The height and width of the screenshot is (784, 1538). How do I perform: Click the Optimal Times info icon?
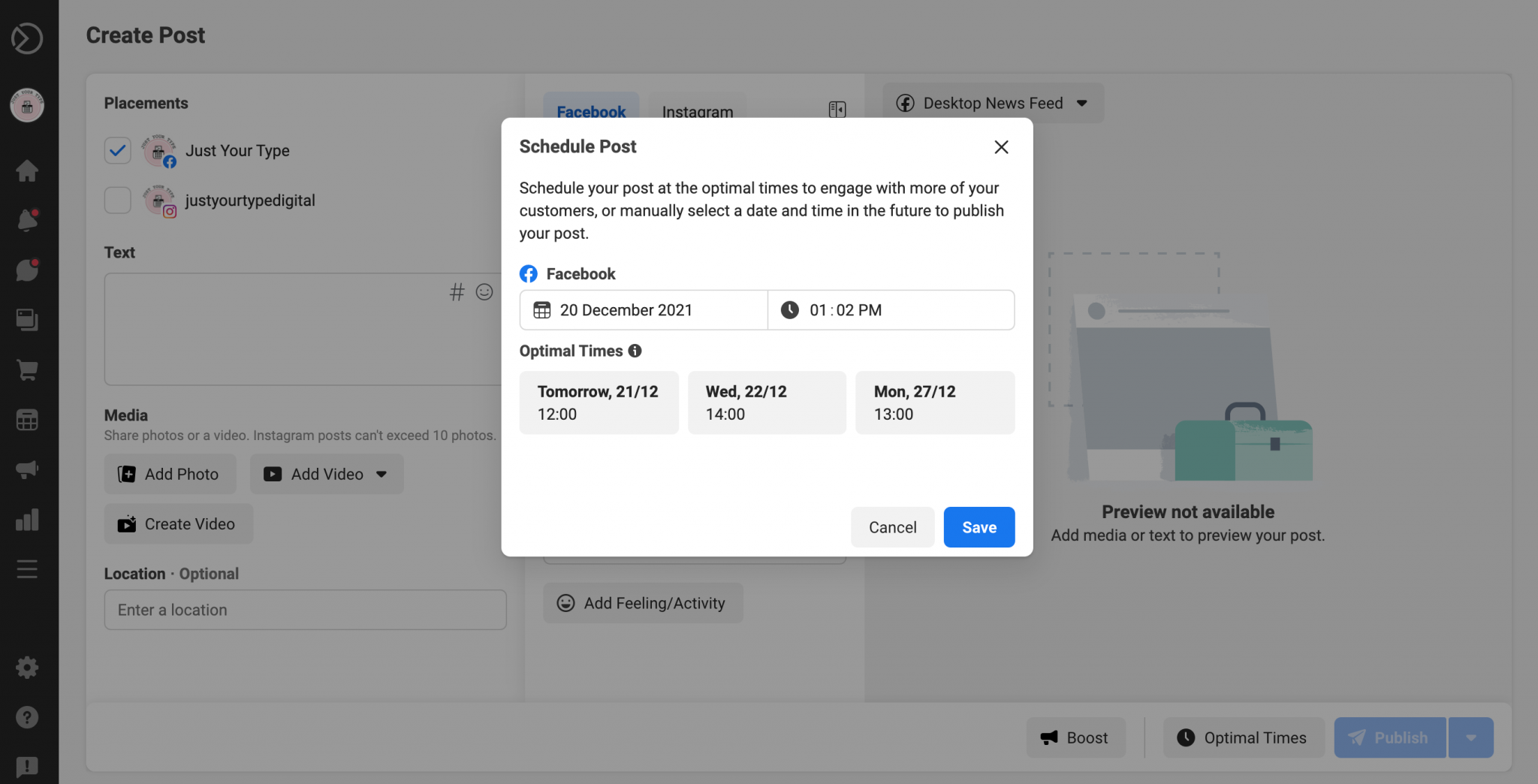click(x=635, y=351)
